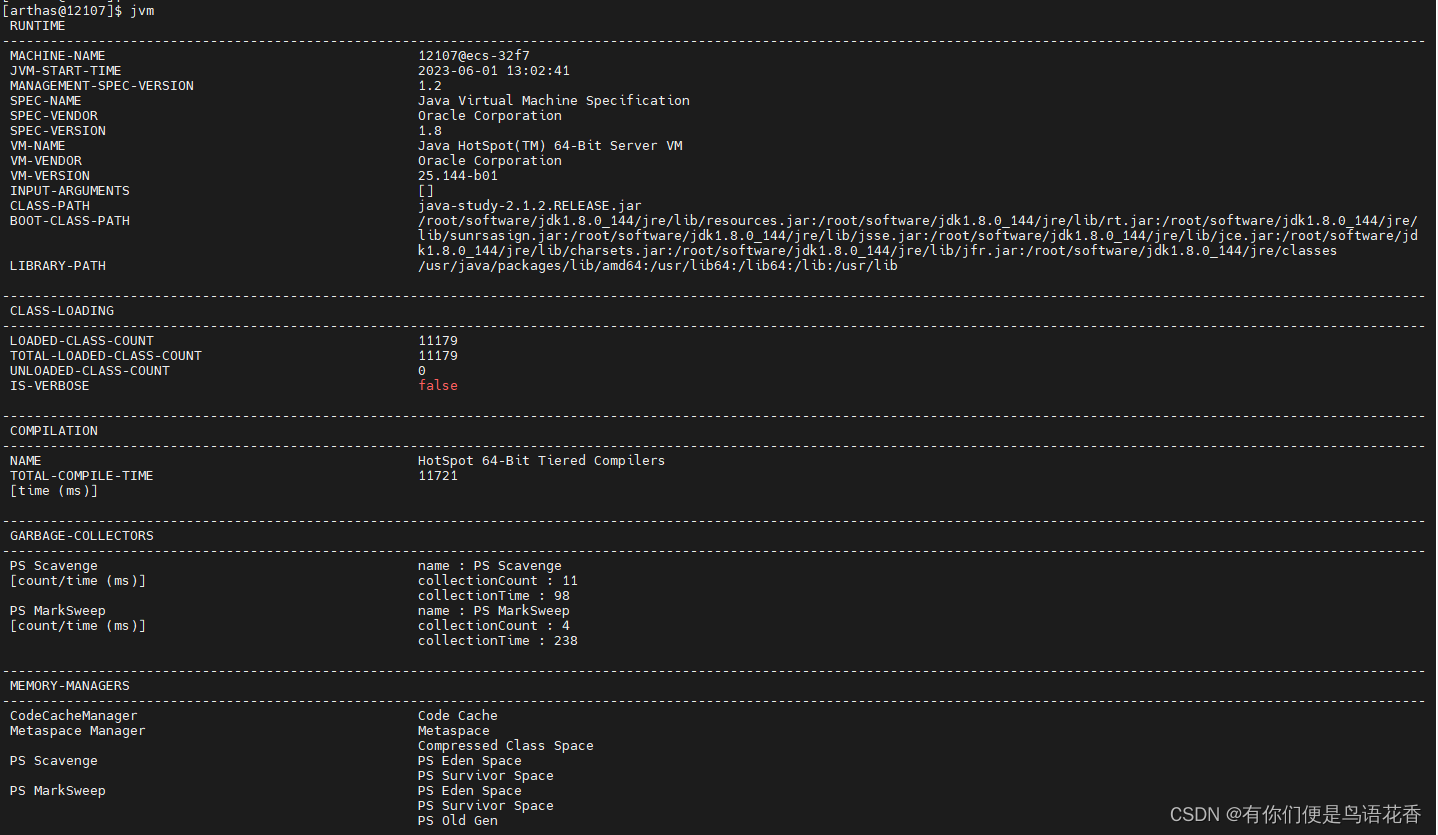Viewport: 1438px width, 835px height.
Task: Click 'name : PS MarkSweep' collector line
Action: click(494, 611)
